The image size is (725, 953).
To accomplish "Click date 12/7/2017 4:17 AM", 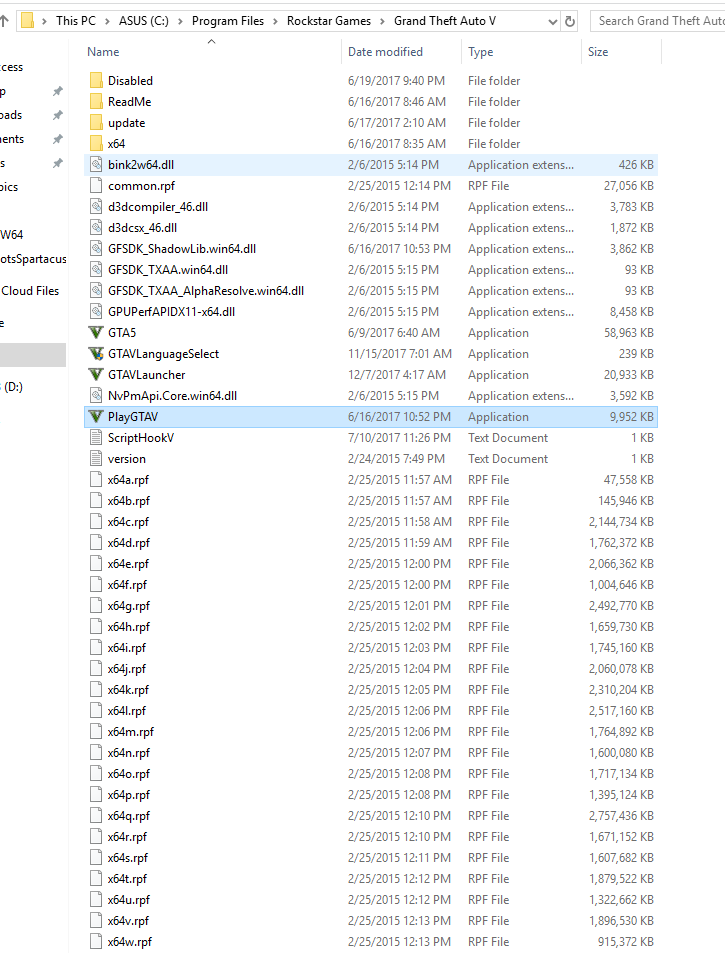I will [397, 374].
